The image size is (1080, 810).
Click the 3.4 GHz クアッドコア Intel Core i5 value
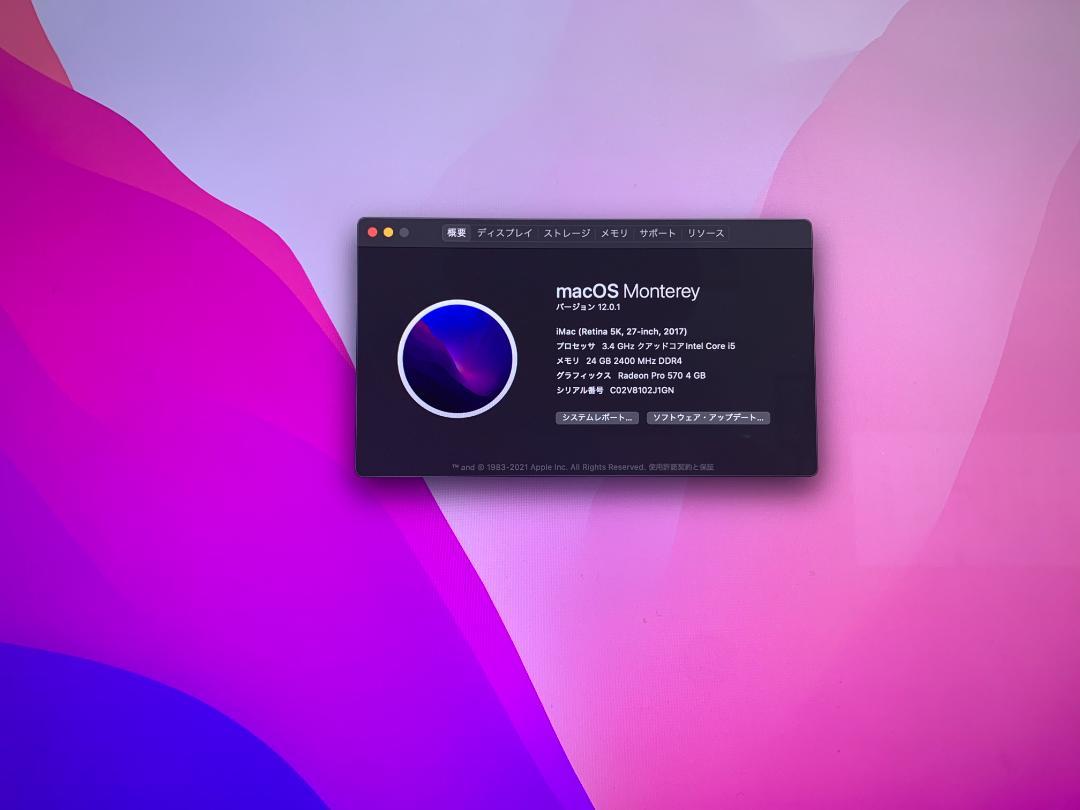coord(669,346)
